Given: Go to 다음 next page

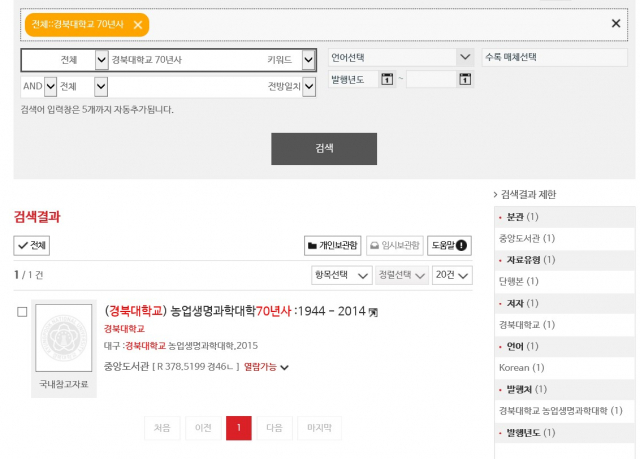Looking at the screenshot, I should tap(274, 428).
